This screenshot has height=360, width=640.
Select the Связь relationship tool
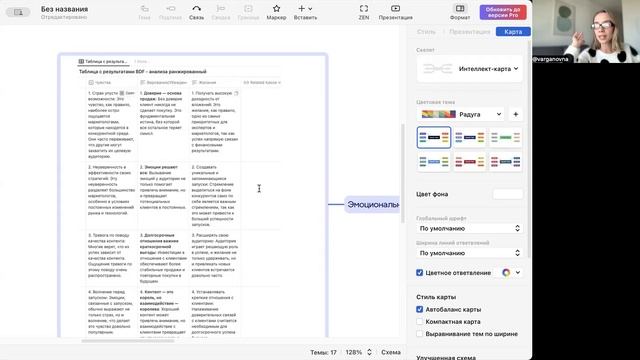196,12
